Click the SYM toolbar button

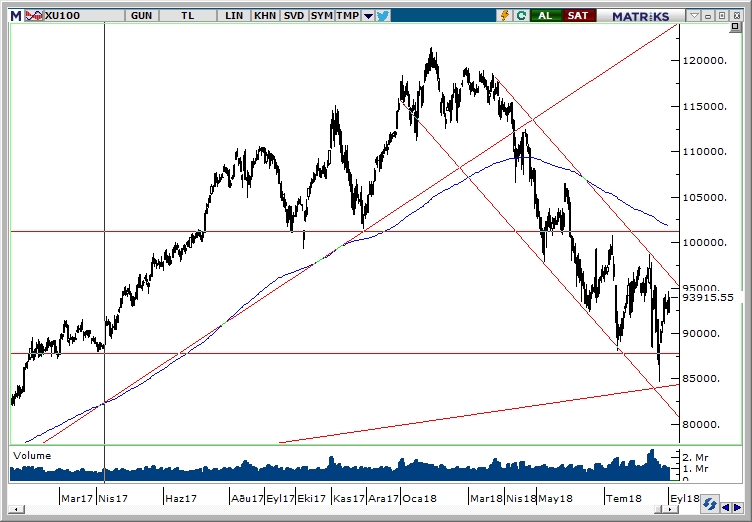click(x=321, y=16)
